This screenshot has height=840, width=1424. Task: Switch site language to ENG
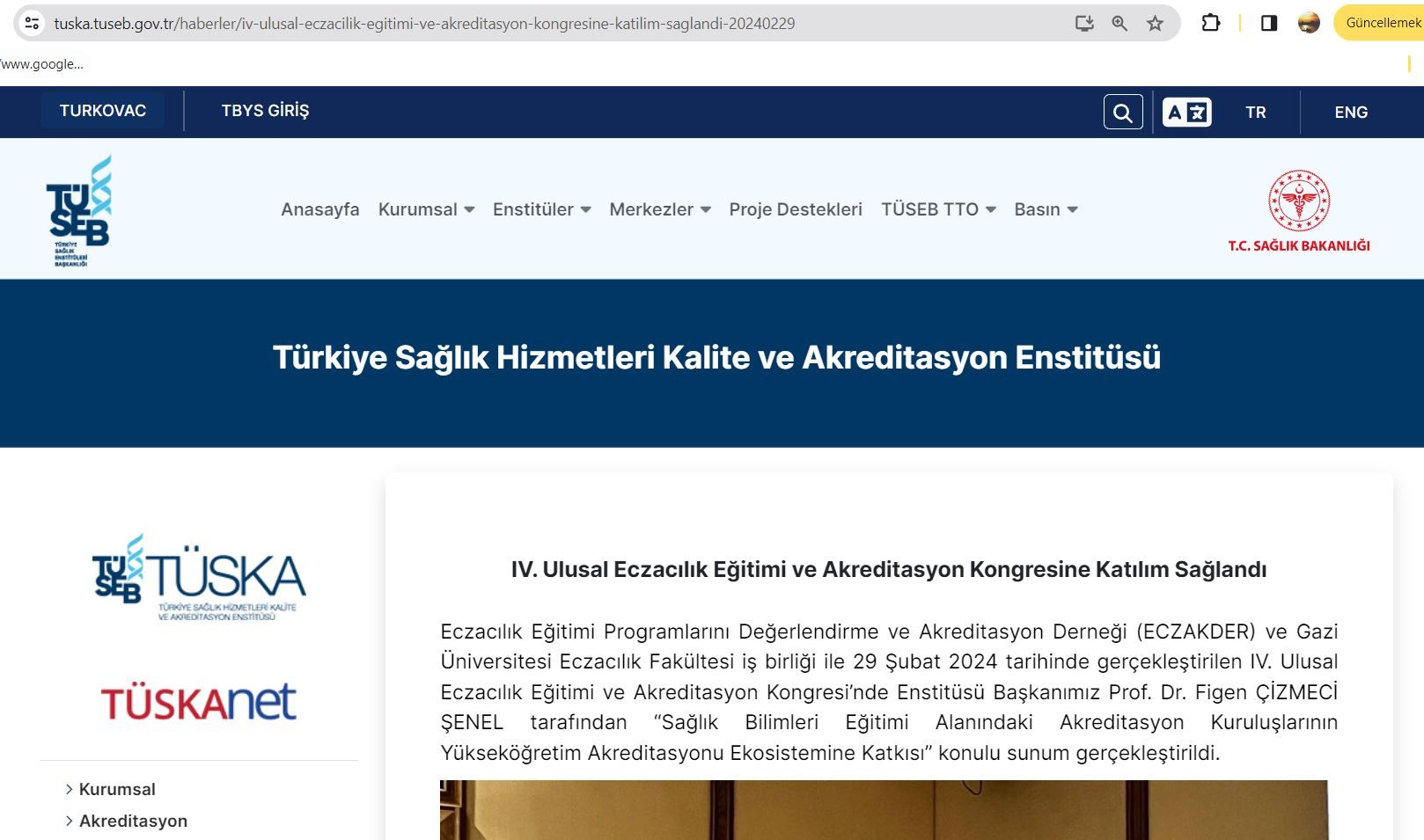coord(1351,112)
